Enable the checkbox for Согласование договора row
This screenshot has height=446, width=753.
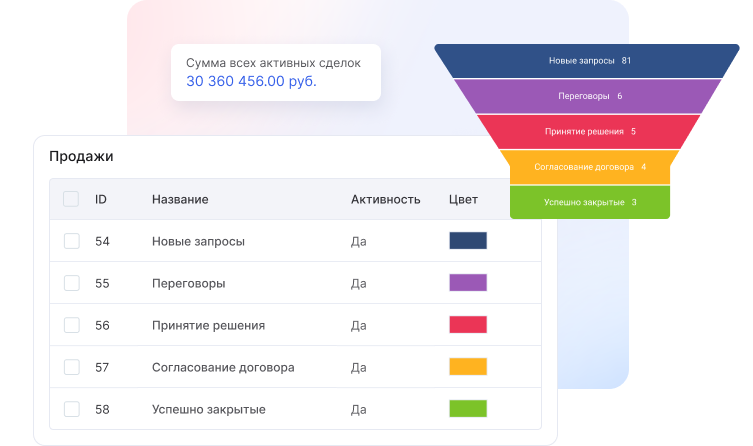[71, 367]
